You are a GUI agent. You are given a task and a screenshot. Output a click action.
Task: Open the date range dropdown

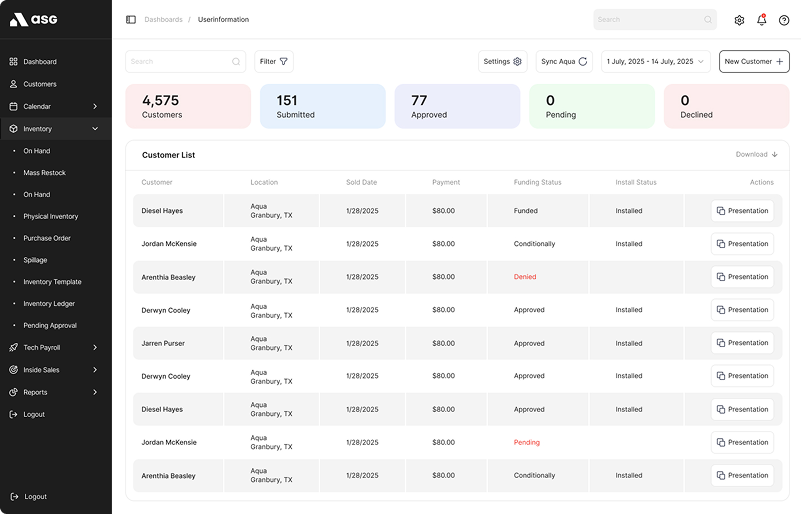click(x=655, y=62)
